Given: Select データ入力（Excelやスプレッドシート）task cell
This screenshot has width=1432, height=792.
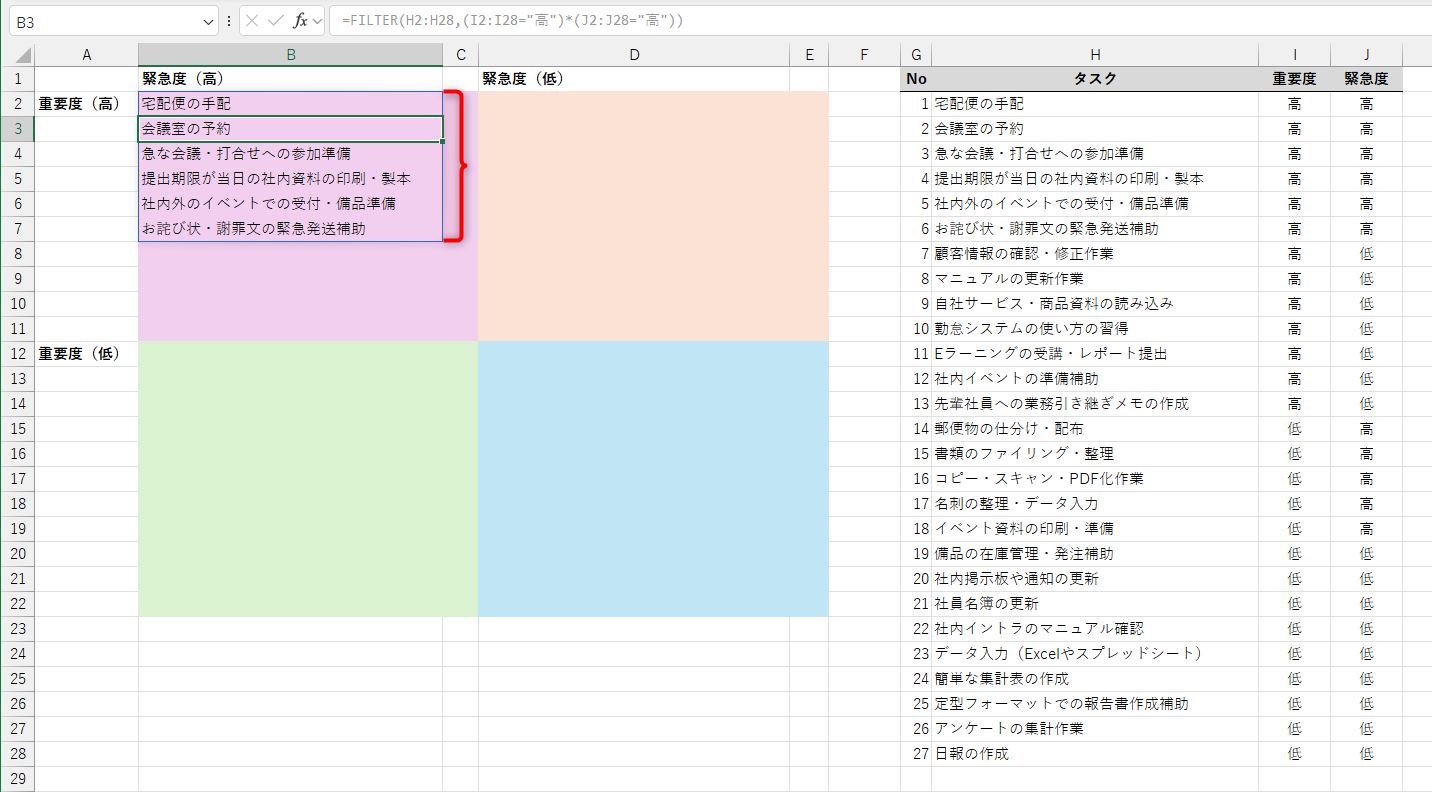Looking at the screenshot, I should point(1095,654).
